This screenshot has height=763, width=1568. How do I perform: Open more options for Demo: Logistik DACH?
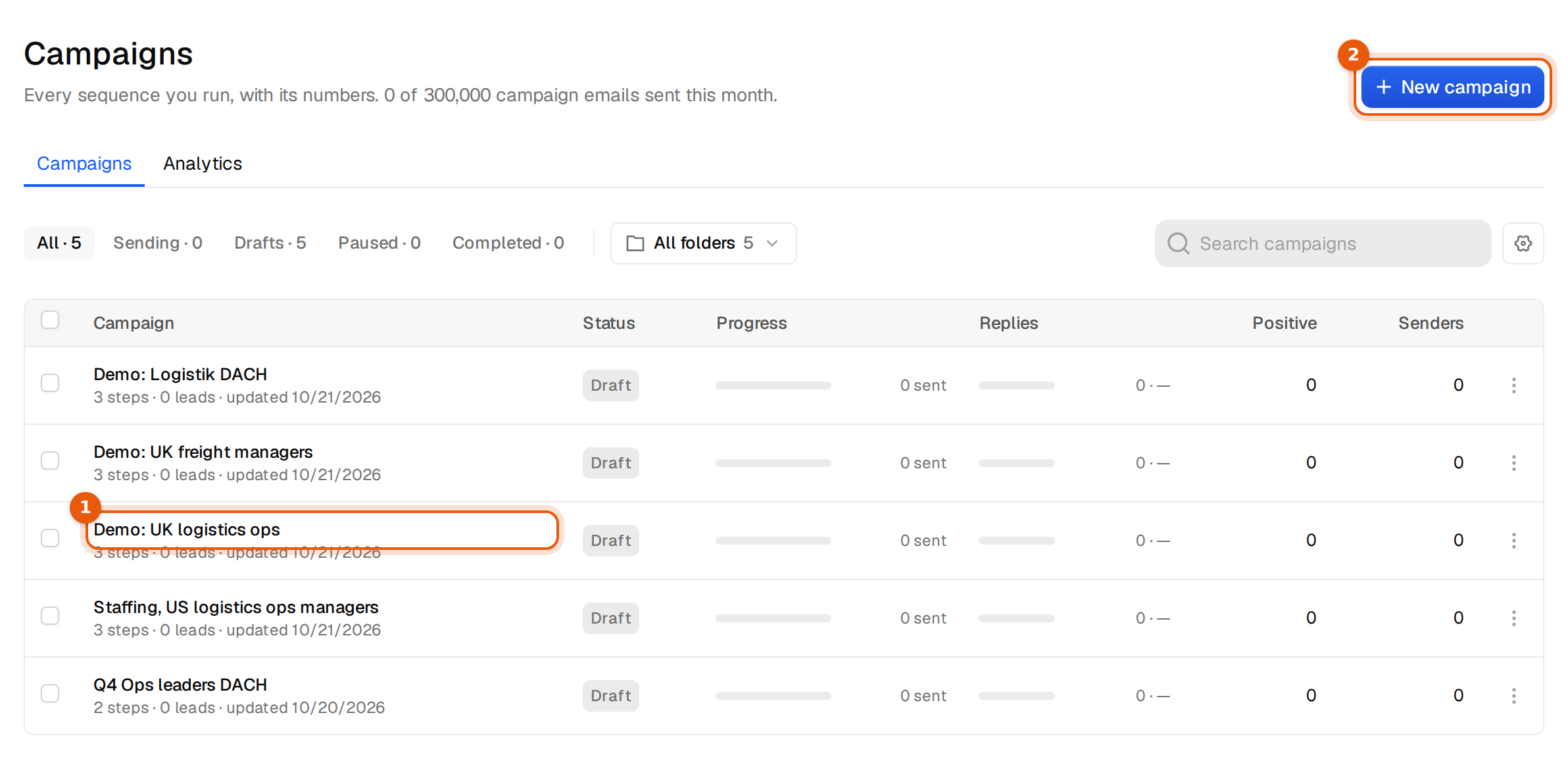click(1513, 385)
